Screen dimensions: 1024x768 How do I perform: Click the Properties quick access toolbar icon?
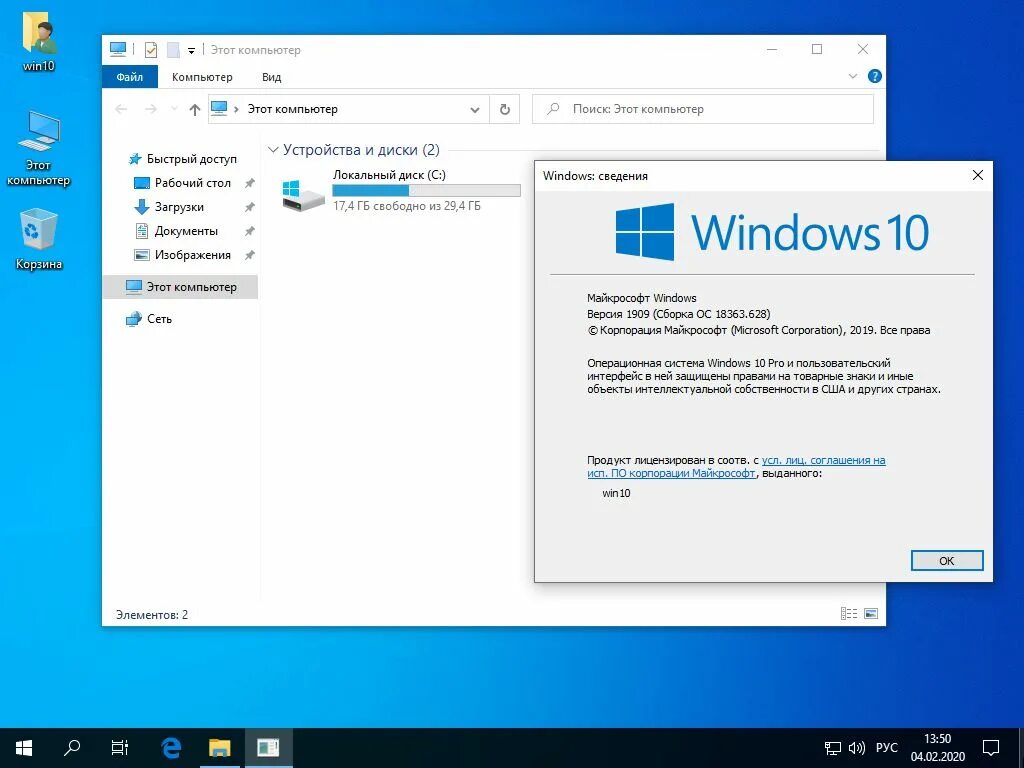(x=151, y=50)
